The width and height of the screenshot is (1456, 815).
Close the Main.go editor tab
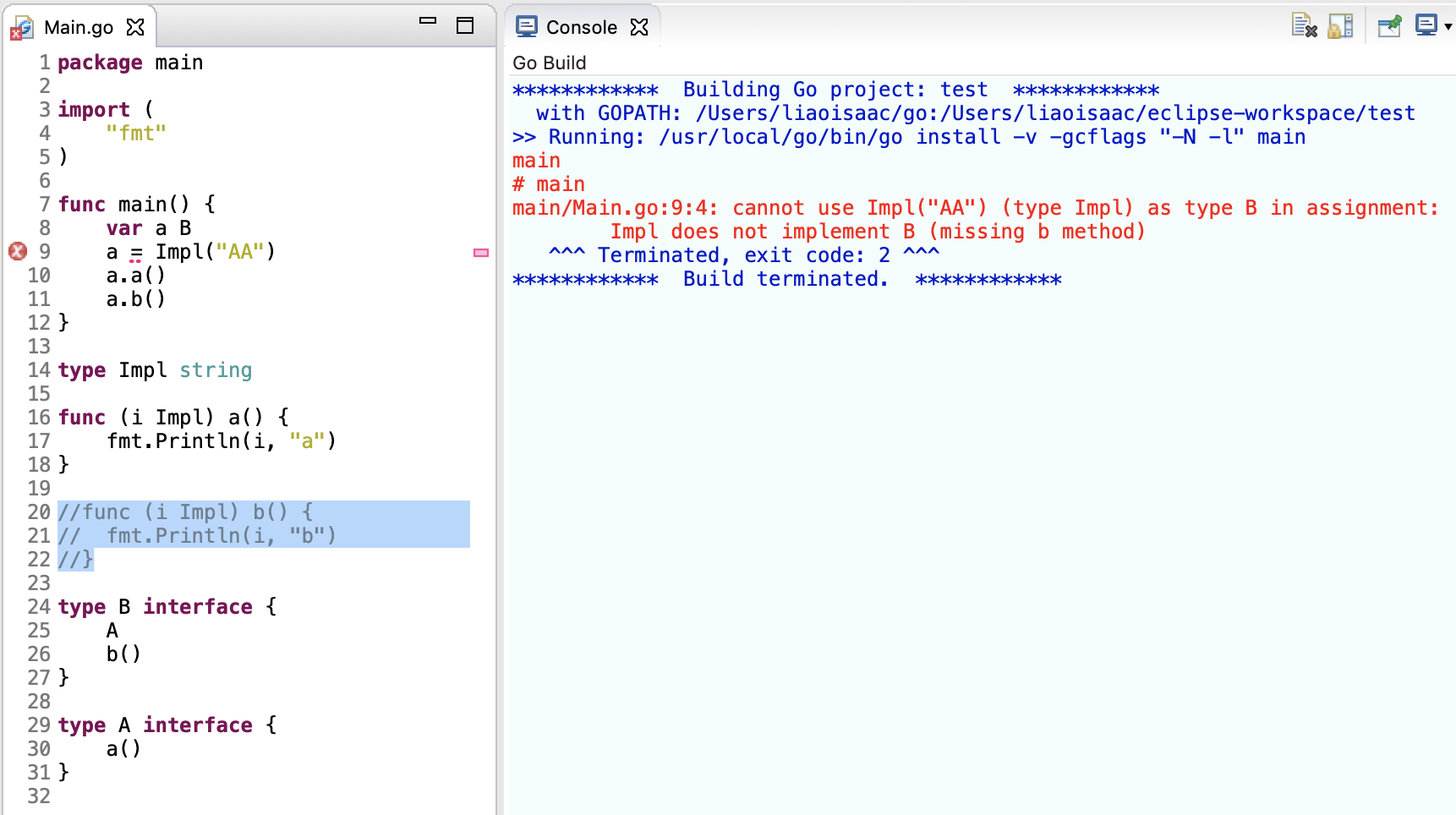[x=135, y=28]
